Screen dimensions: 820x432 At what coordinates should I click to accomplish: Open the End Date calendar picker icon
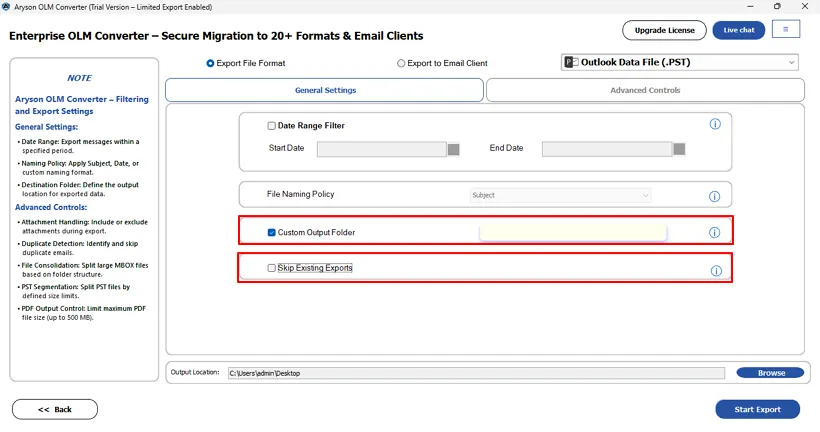click(x=679, y=149)
